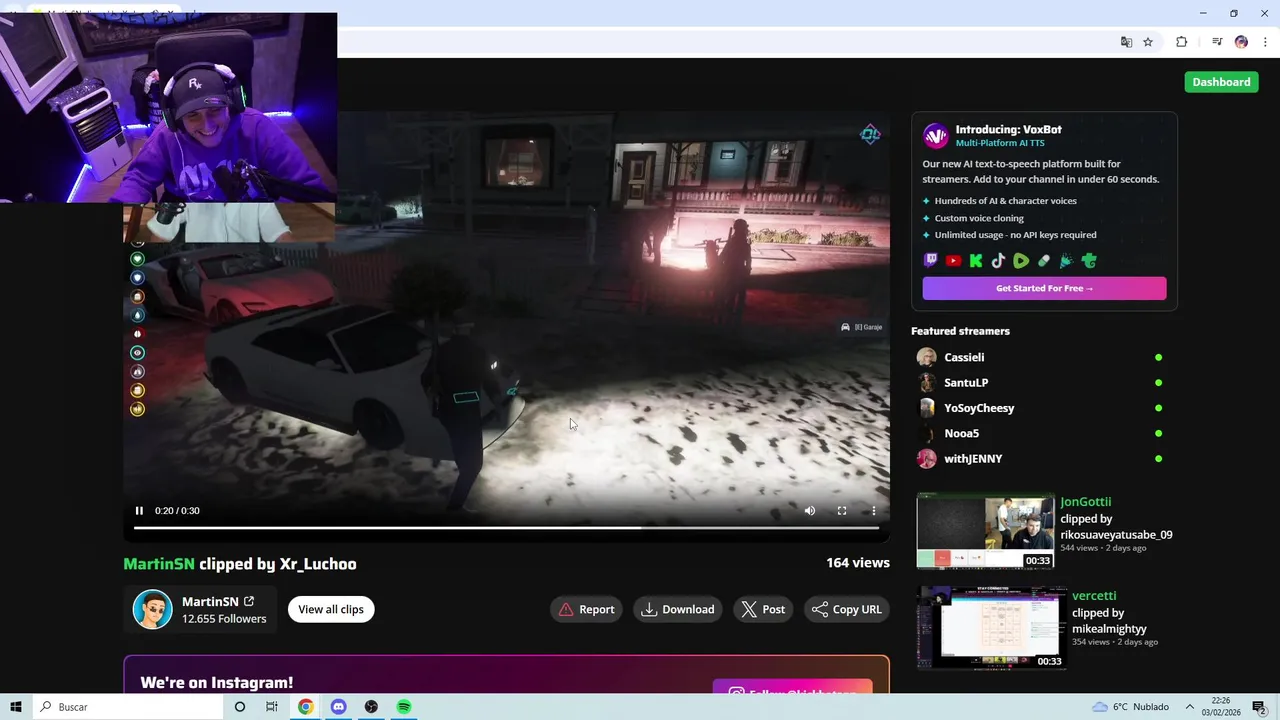Image resolution: width=1280 pixels, height=720 pixels.
Task: Switch to Chrome on the taskbar
Action: click(305, 707)
